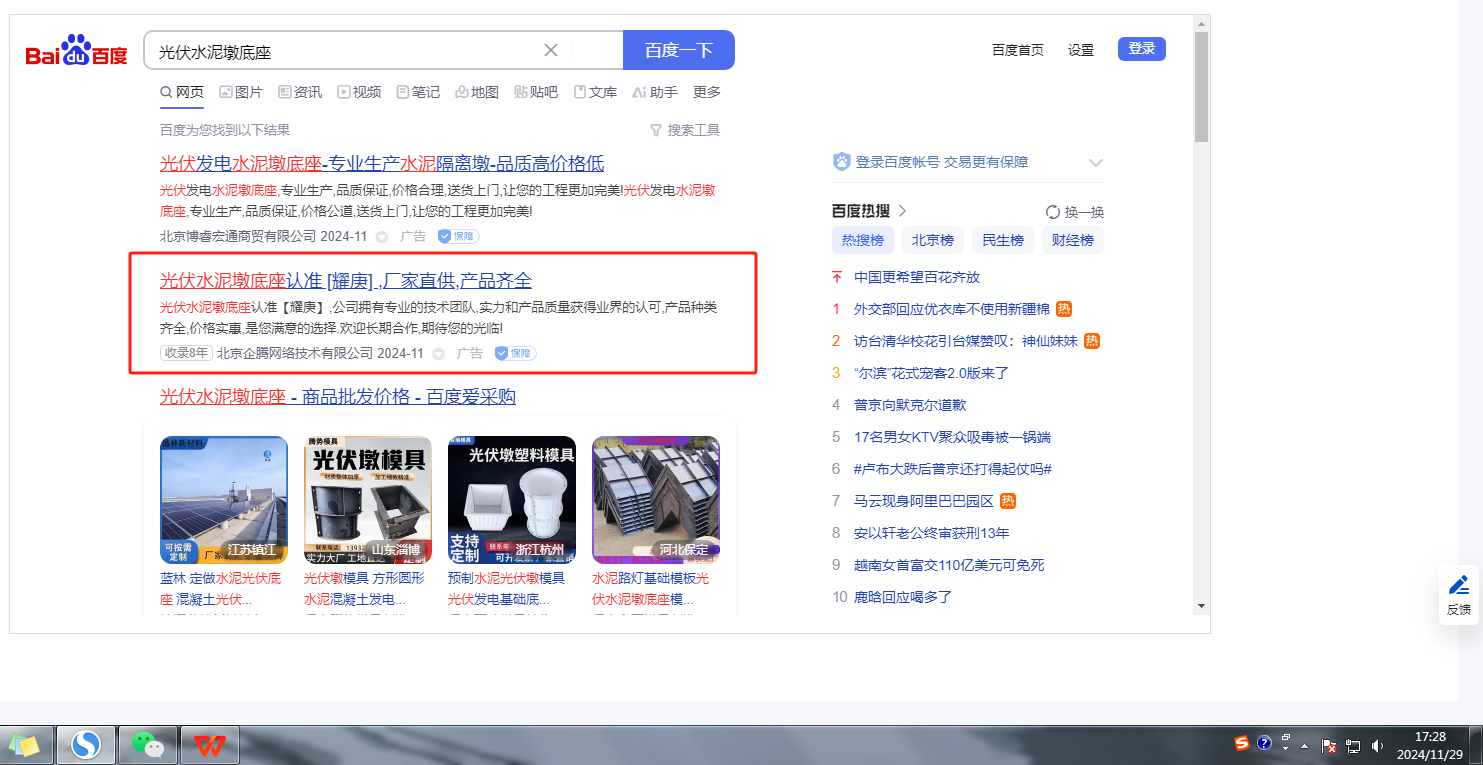
Task: Open 光伏水泥墩底座认准[耀庚] result title
Action: 346,281
